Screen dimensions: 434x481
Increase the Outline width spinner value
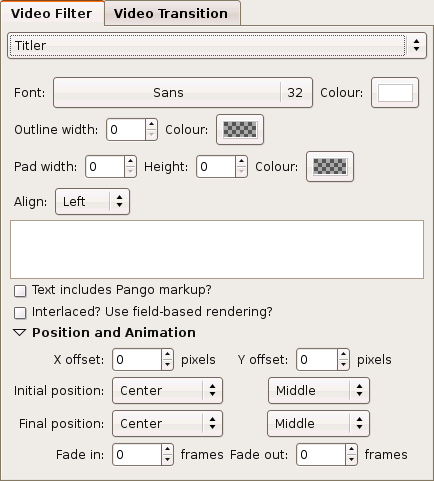151,124
